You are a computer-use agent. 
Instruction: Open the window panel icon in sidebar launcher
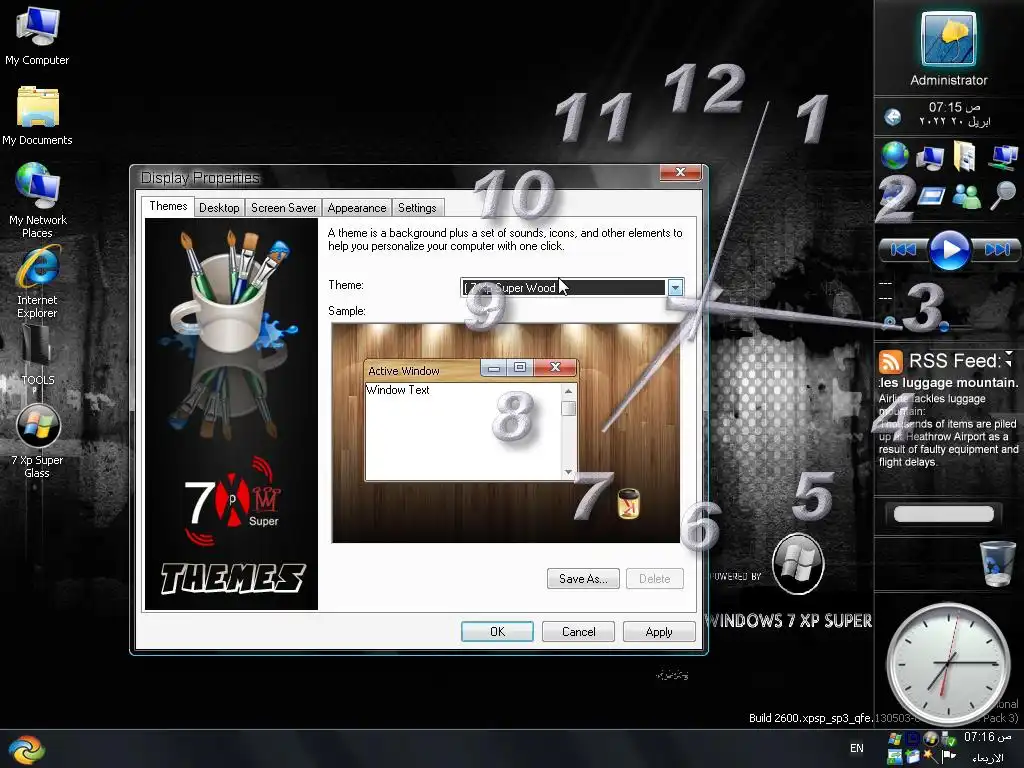pyautogui.click(x=931, y=195)
